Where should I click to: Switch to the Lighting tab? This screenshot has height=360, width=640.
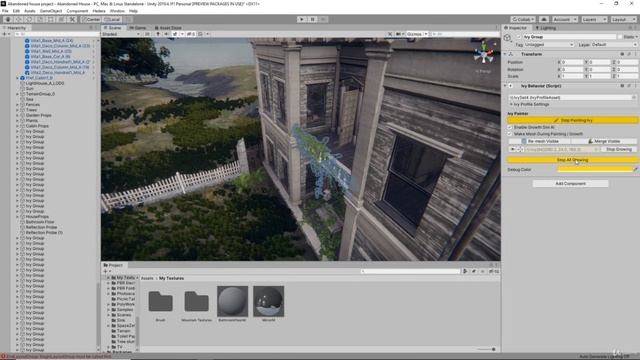click(x=546, y=28)
